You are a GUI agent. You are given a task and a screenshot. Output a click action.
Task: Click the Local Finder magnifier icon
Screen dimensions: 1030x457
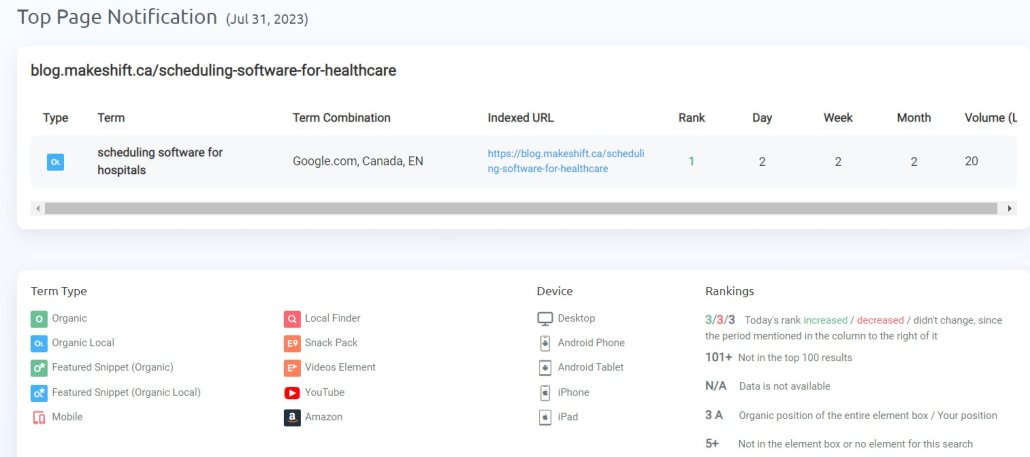[x=292, y=319]
